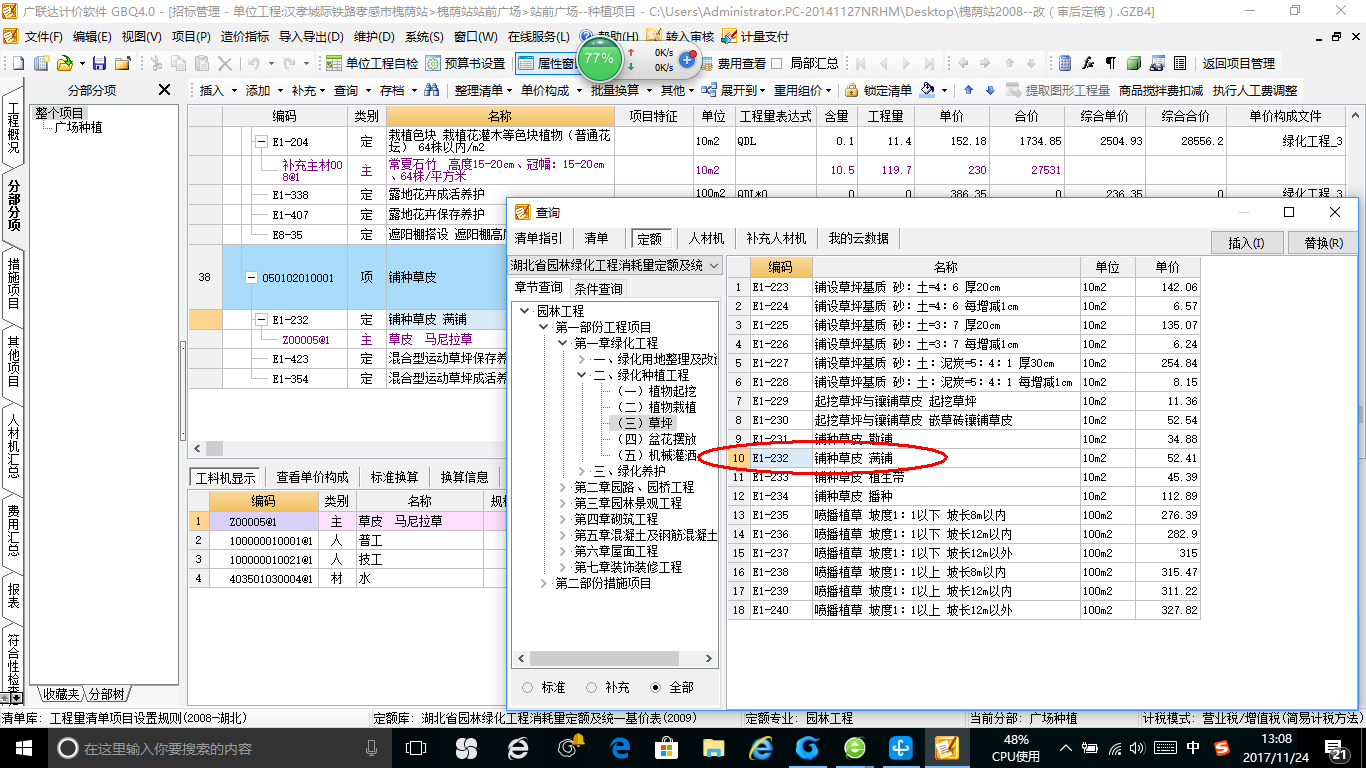Click 执行人工费调整 button

tap(1255, 90)
